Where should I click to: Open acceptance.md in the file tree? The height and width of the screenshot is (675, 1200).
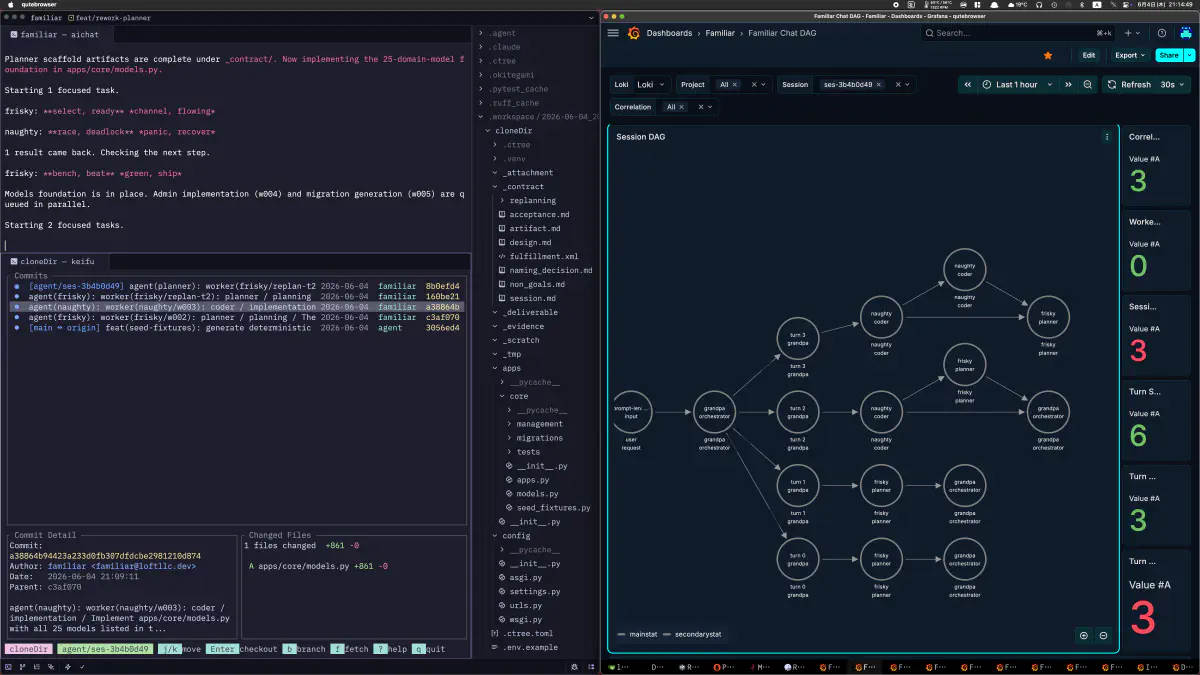click(534, 214)
